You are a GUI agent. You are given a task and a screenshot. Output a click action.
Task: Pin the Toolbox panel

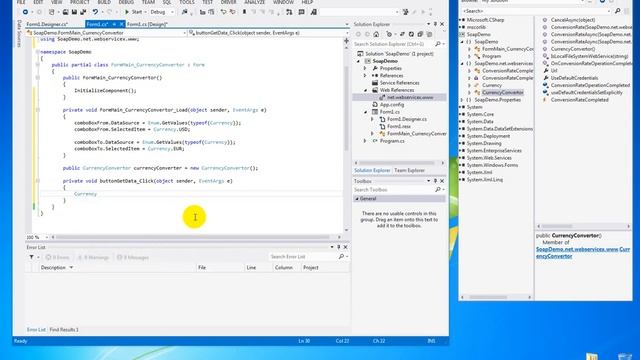435,181
